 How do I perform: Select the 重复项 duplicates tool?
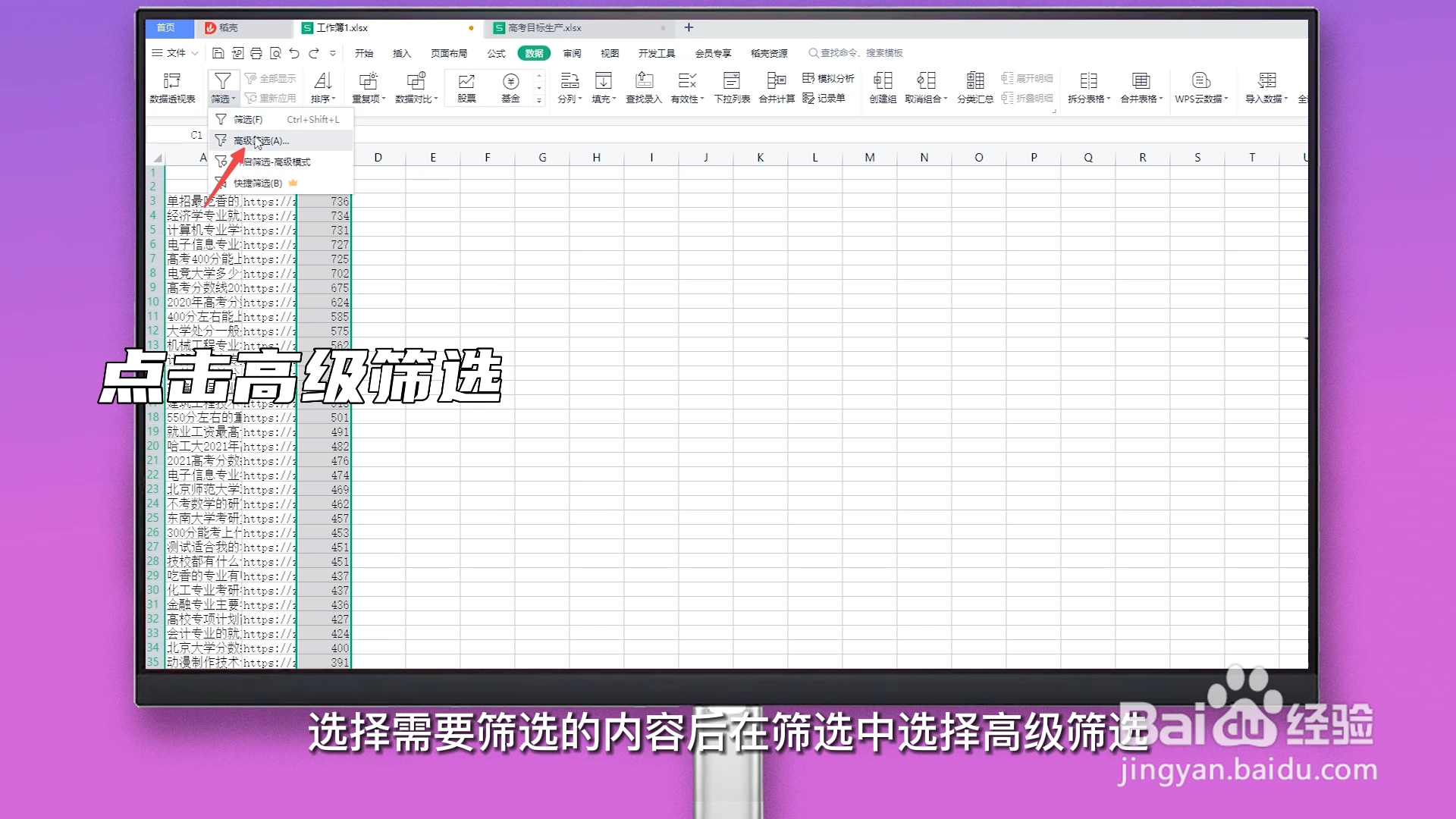tap(368, 87)
